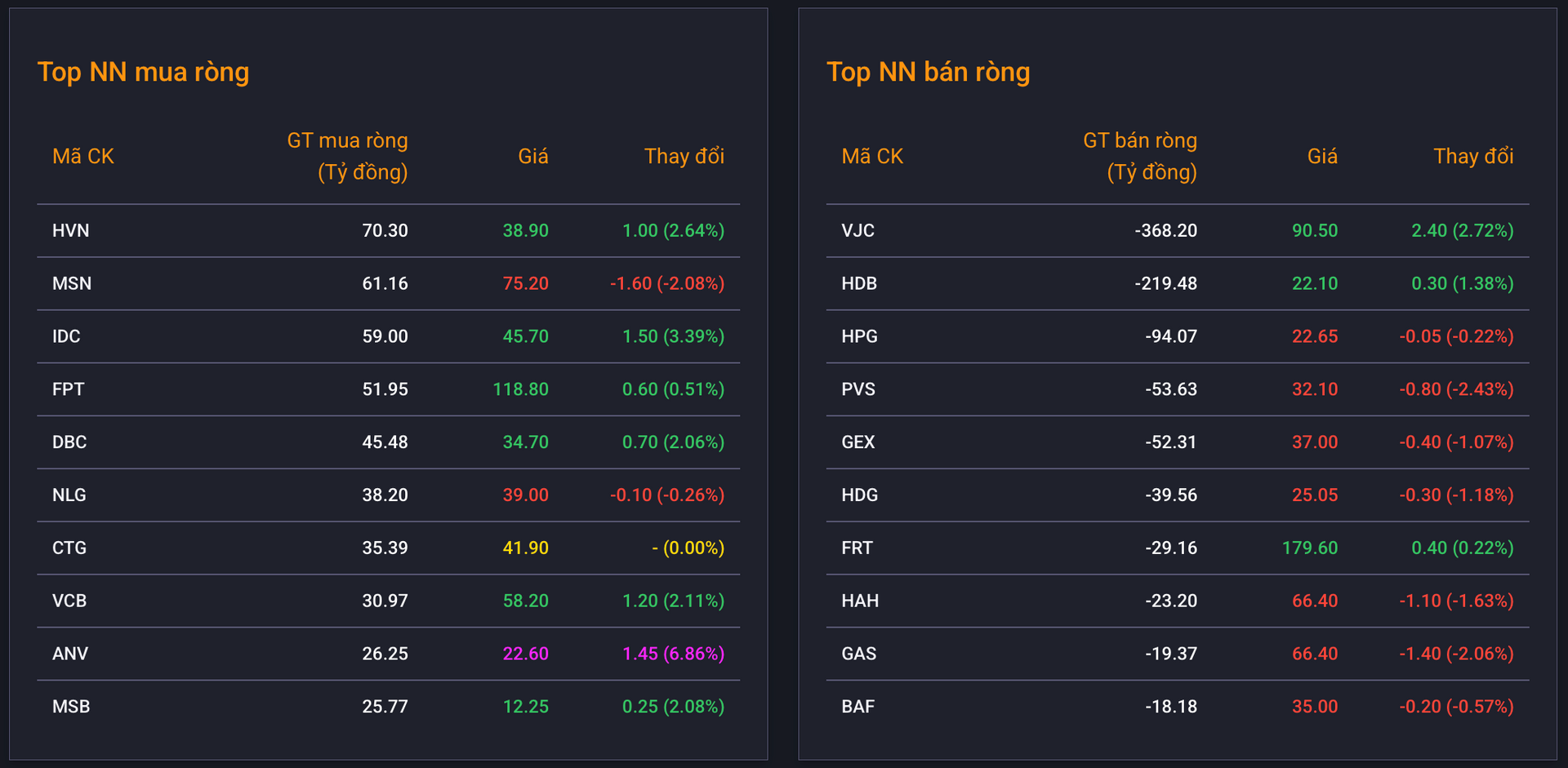Click HVN net buy value 70.30
This screenshot has width=1568, height=768.
[x=385, y=231]
